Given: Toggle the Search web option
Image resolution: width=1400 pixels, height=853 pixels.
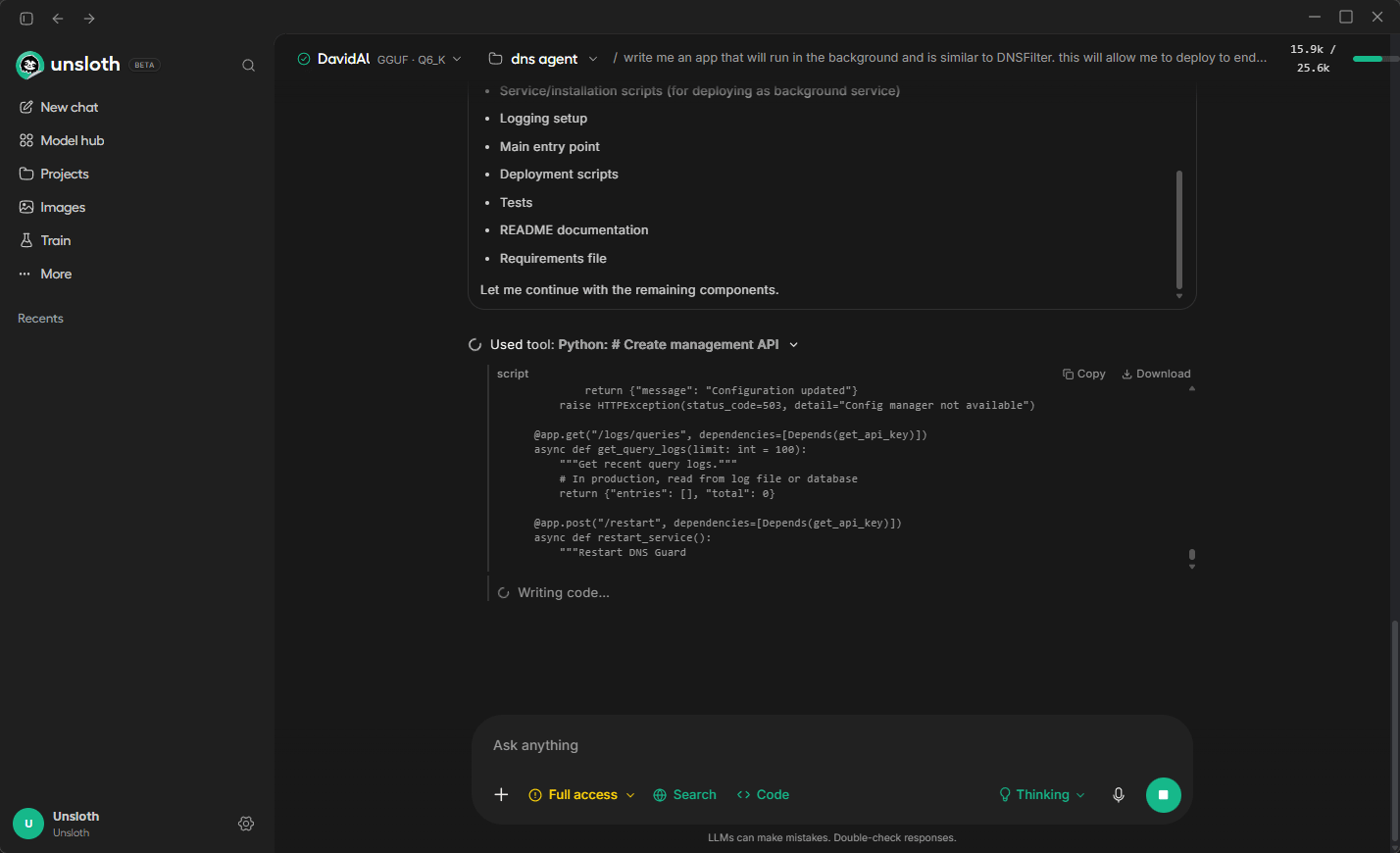Looking at the screenshot, I should [x=684, y=794].
